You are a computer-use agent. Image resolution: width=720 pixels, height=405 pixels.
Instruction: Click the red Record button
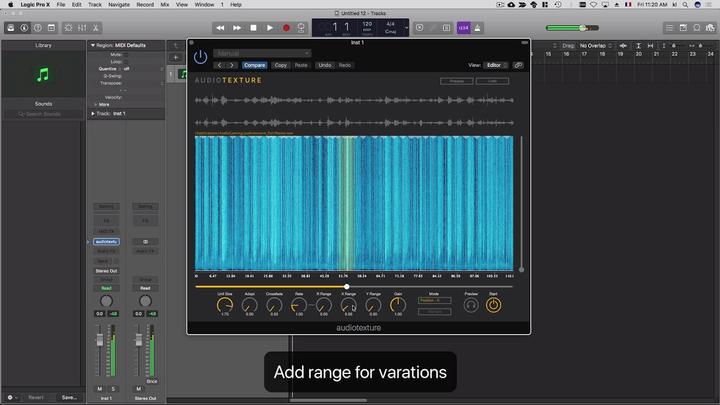[286, 28]
